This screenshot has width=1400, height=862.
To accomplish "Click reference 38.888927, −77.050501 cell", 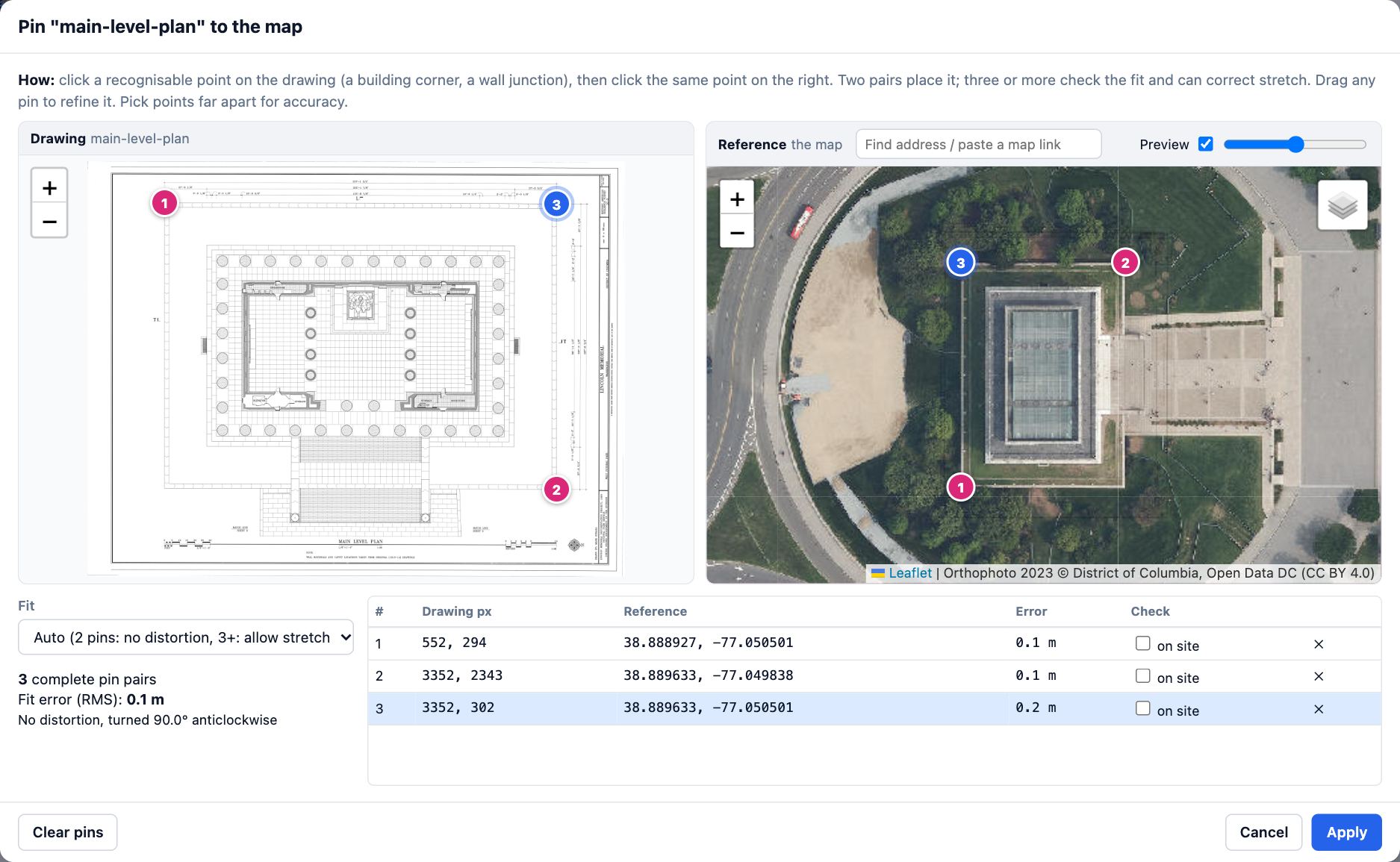I will (x=708, y=643).
